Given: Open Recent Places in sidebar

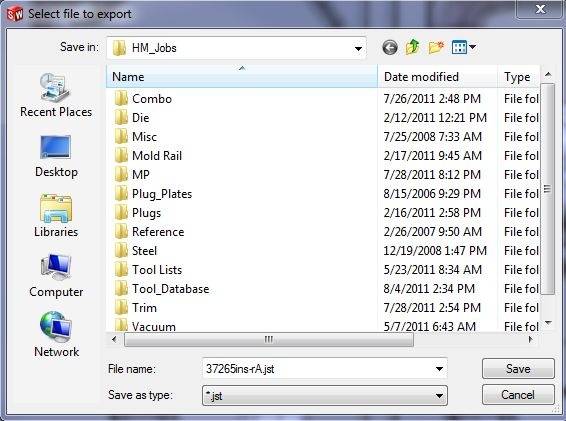Looking at the screenshot, I should [56, 95].
